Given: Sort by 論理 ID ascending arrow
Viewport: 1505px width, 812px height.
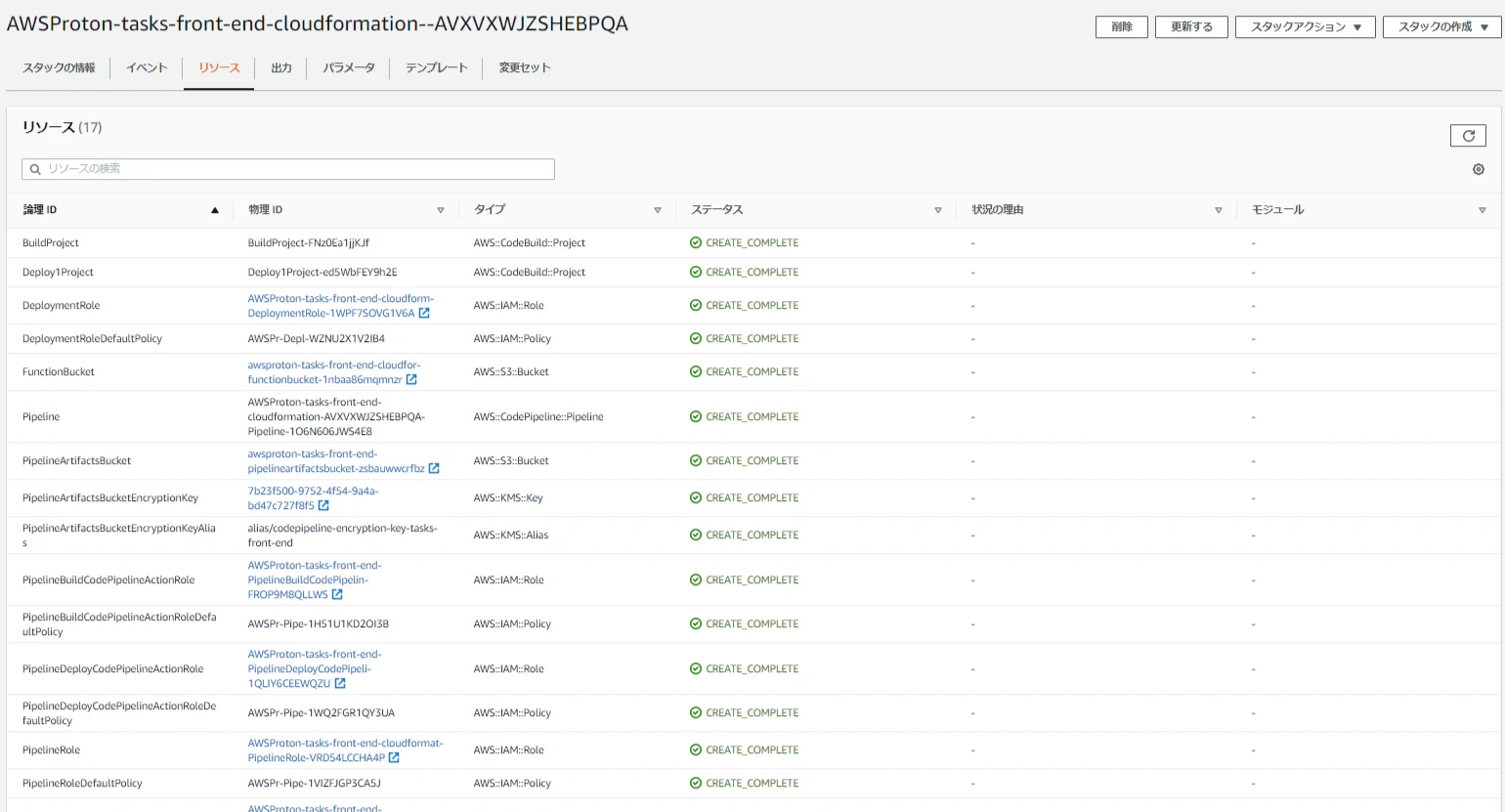Looking at the screenshot, I should (x=215, y=210).
